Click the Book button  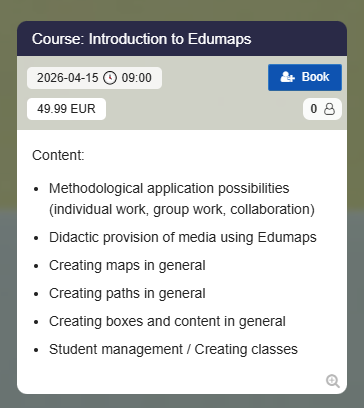(305, 77)
